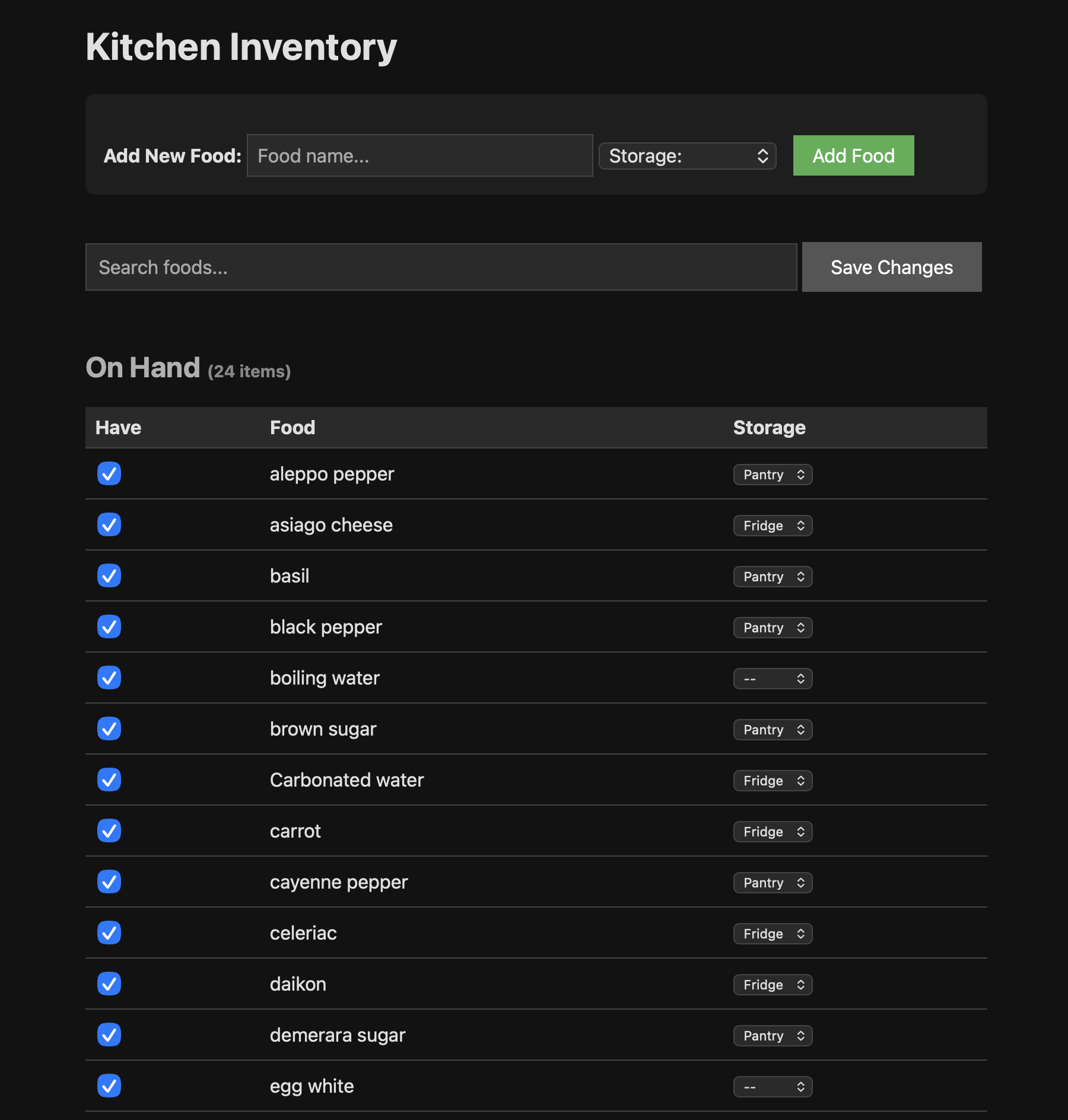Open the Fridge dropdown for daikon

pos(772,984)
